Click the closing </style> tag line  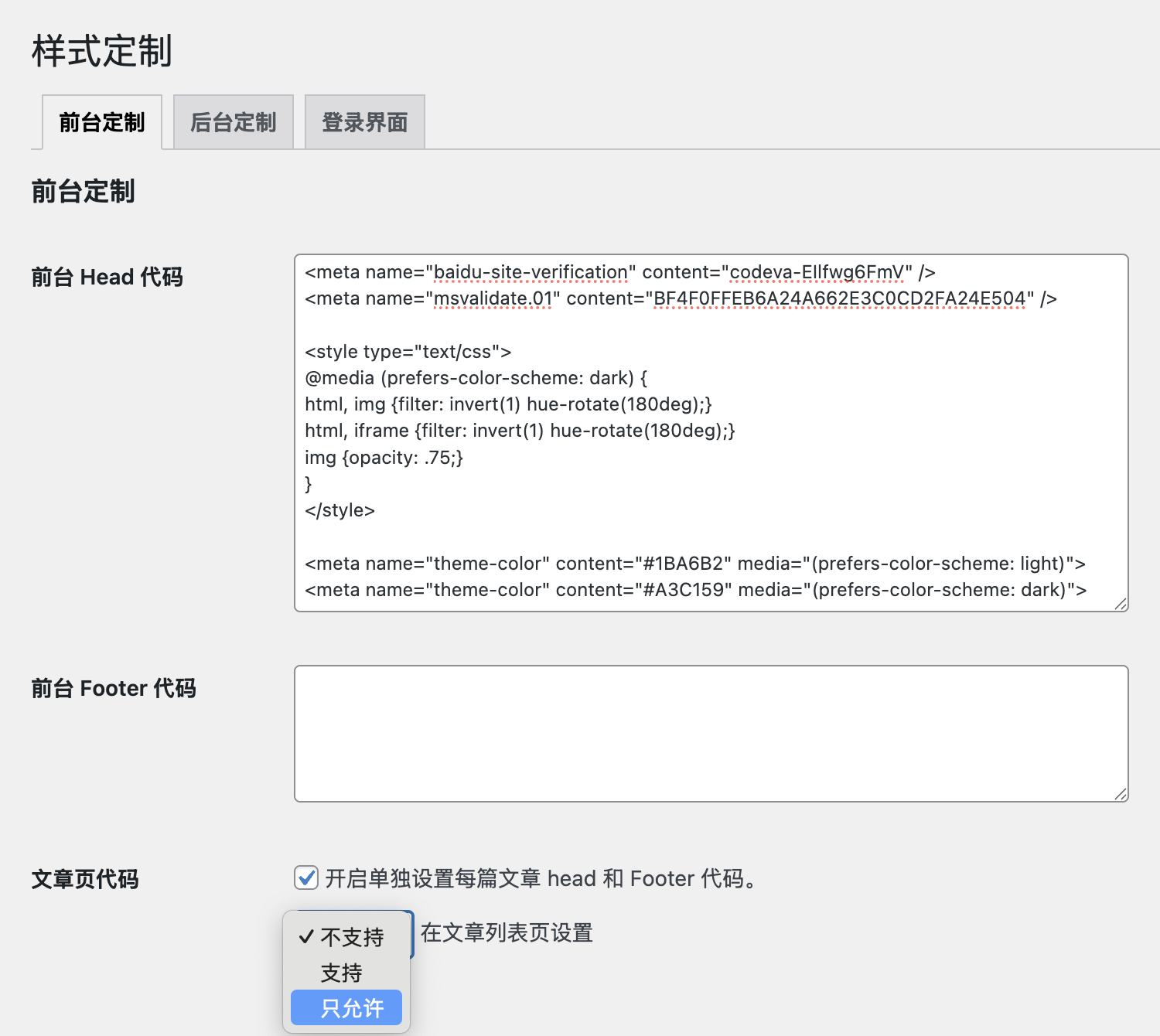(339, 510)
